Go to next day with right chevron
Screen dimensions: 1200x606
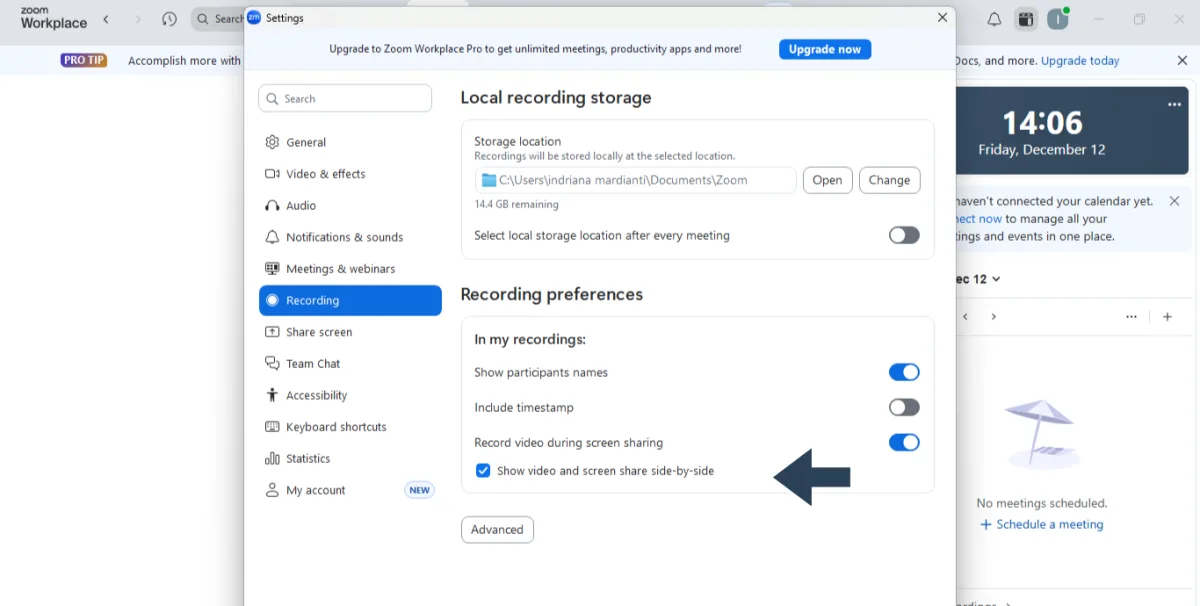[993, 317]
